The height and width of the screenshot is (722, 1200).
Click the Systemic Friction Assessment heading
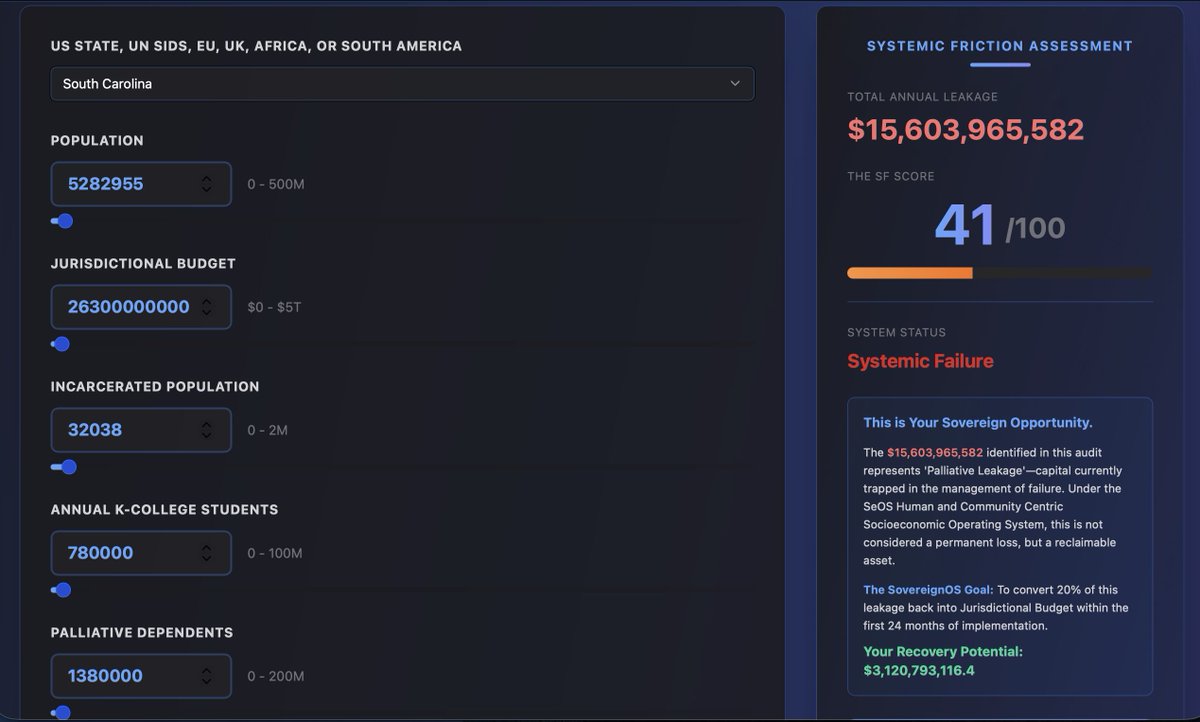click(999, 45)
